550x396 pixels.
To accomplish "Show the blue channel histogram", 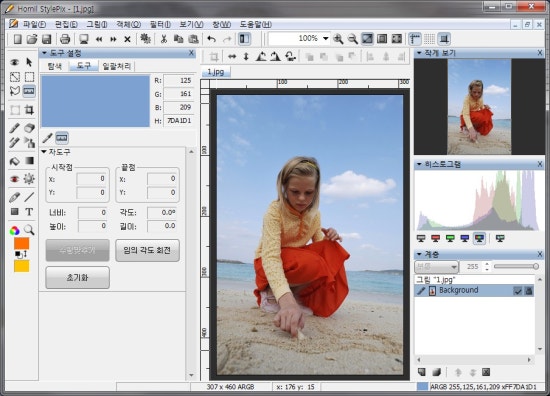I will coord(465,239).
